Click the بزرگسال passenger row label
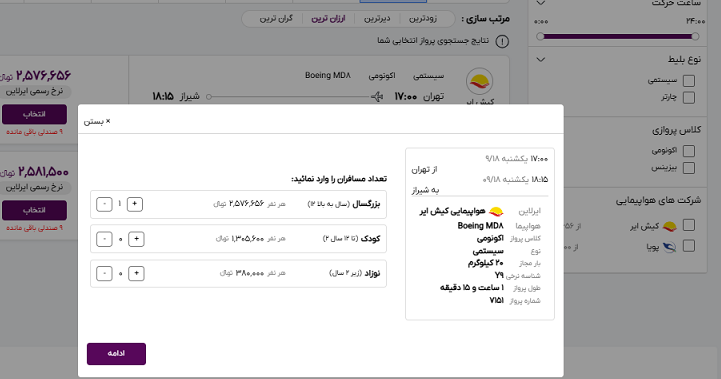 [366, 204]
